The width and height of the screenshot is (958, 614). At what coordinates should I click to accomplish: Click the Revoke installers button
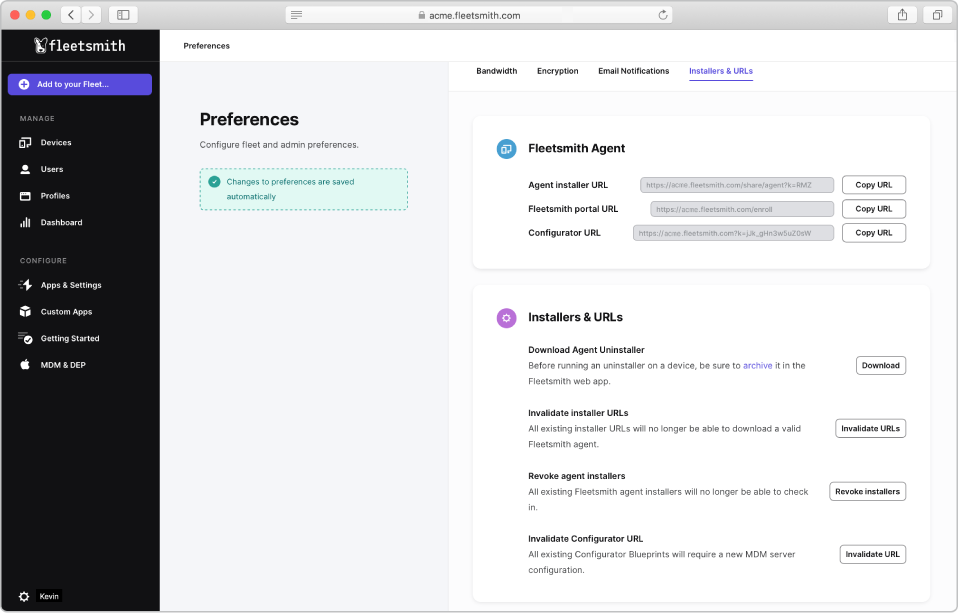[868, 491]
